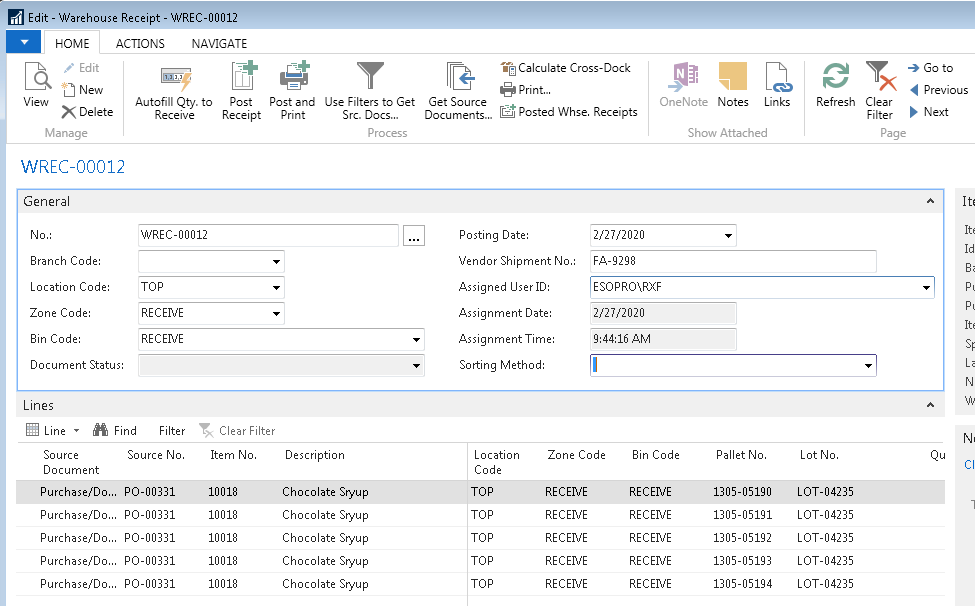Expand the Location Code dropdown
Image resolution: width=975 pixels, height=606 pixels.
pyautogui.click(x=275, y=288)
